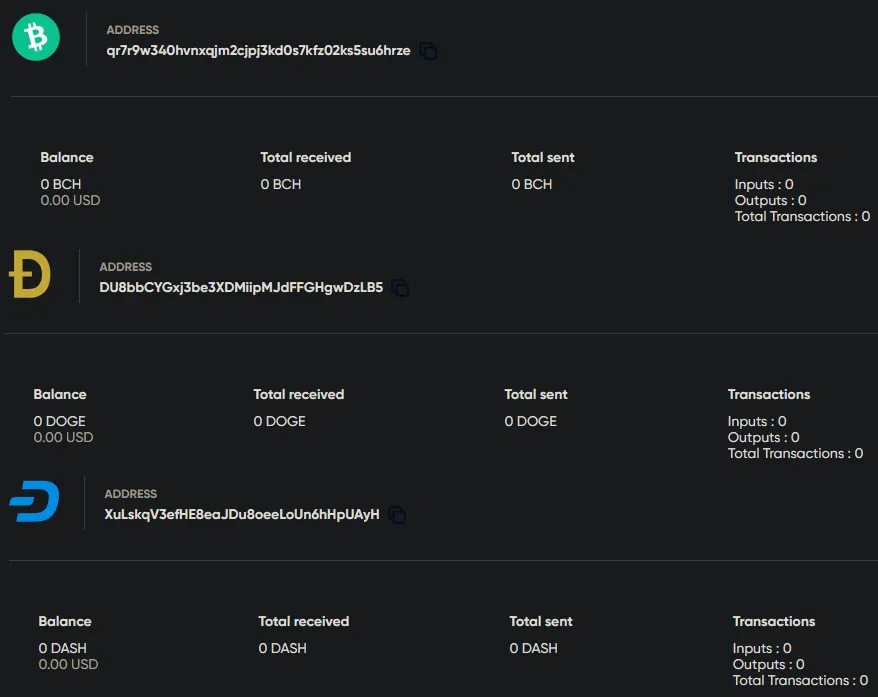Copy the Dogecoin address

pyautogui.click(x=400, y=288)
